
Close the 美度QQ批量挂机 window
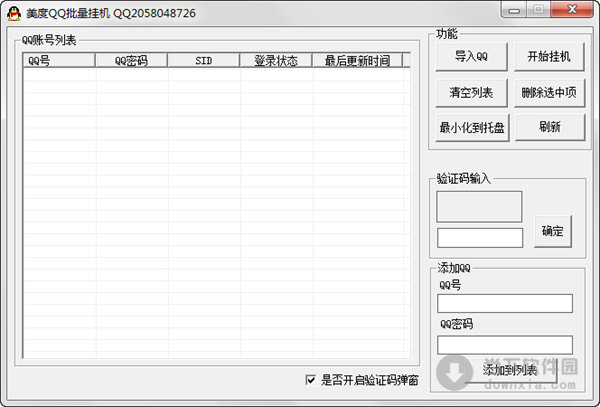pos(572,10)
